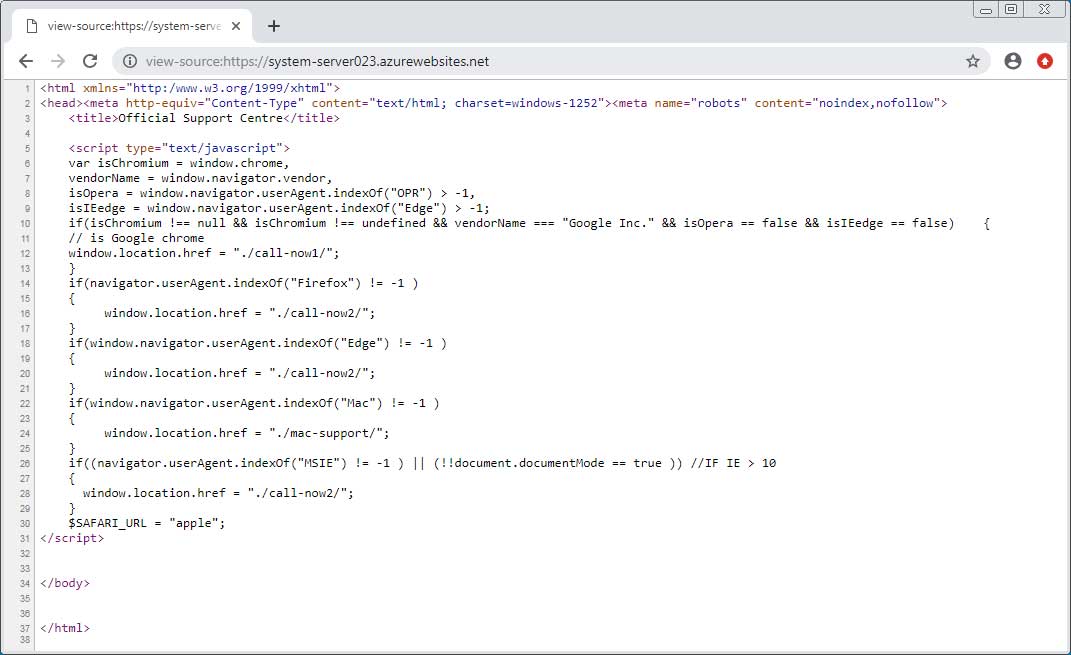Maximize the browser window
This screenshot has width=1071, height=655.
1012,9
